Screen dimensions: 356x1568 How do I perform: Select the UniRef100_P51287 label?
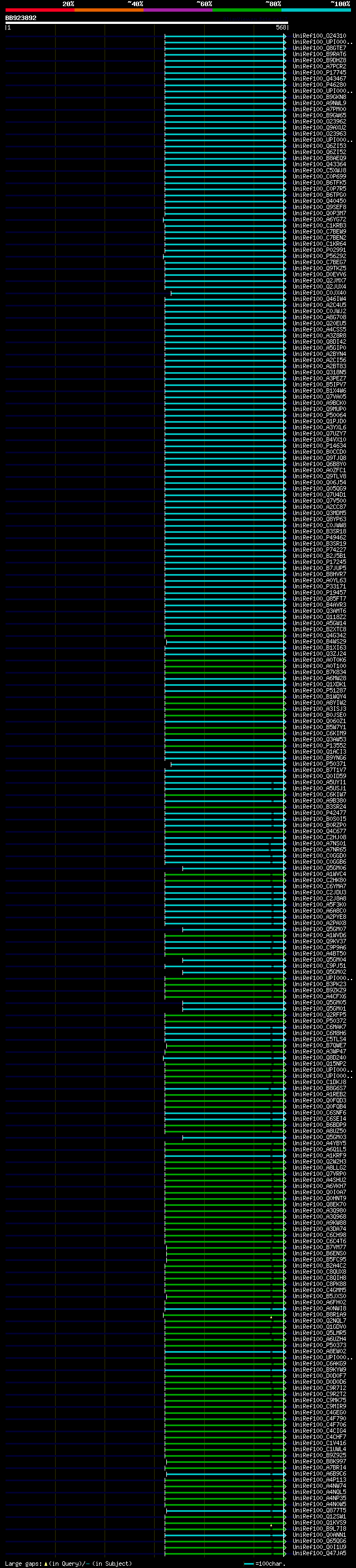319,690
